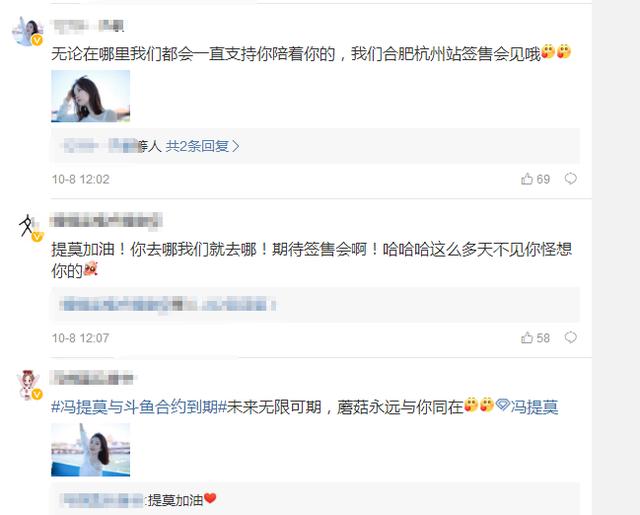Viewport: 640px width, 515px height.
Task: Click verified badge on first commenter avatar
Action: click(x=37, y=40)
